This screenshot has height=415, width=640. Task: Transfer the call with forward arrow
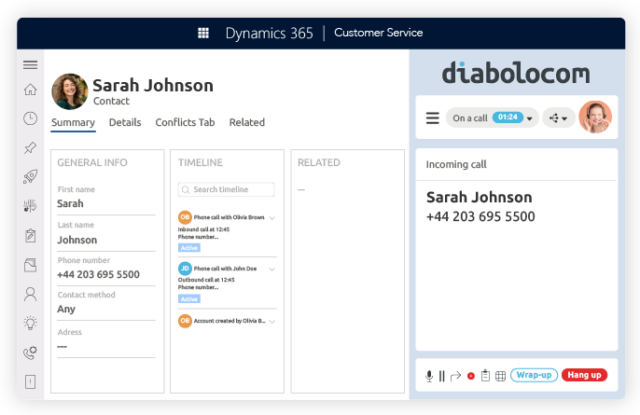coord(456,376)
